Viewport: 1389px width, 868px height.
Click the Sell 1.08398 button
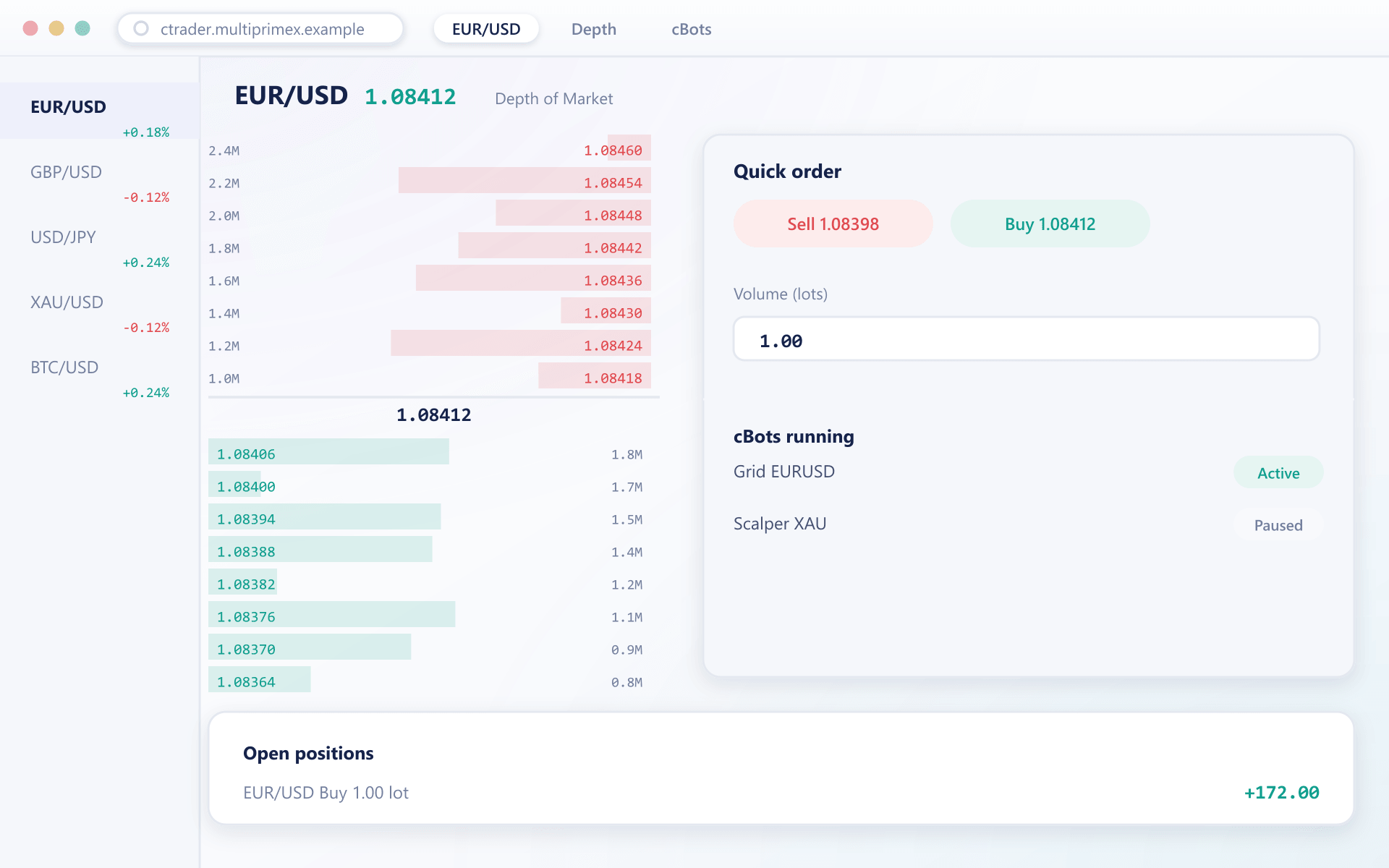(x=833, y=224)
